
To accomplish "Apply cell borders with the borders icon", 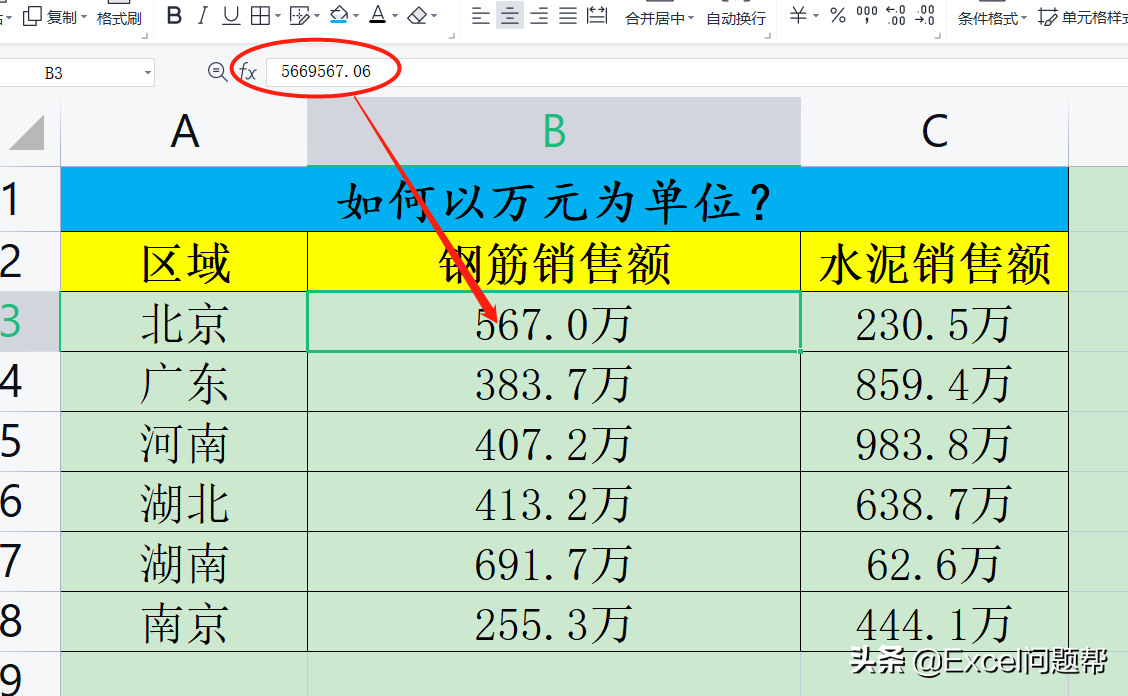I will 260,15.
